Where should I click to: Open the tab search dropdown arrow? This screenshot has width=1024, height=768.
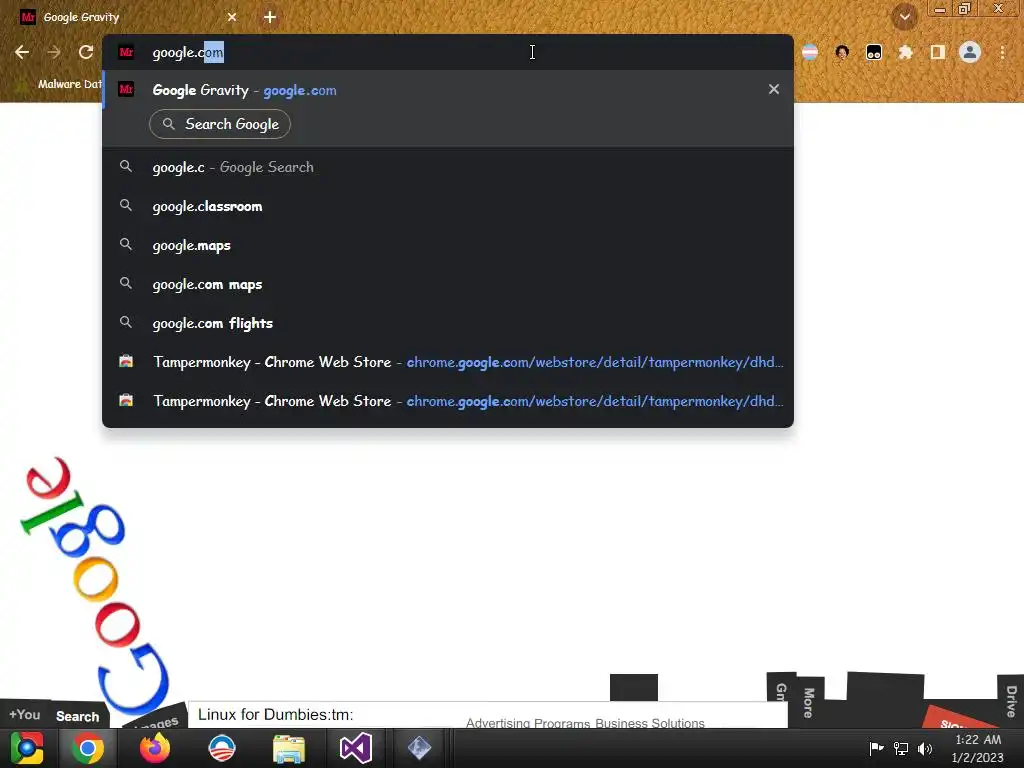904,17
